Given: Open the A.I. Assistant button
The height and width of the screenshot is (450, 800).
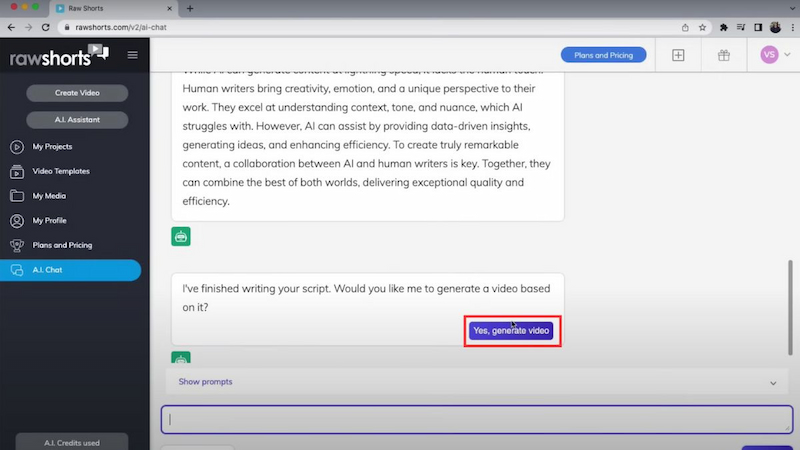Looking at the screenshot, I should click(x=77, y=120).
